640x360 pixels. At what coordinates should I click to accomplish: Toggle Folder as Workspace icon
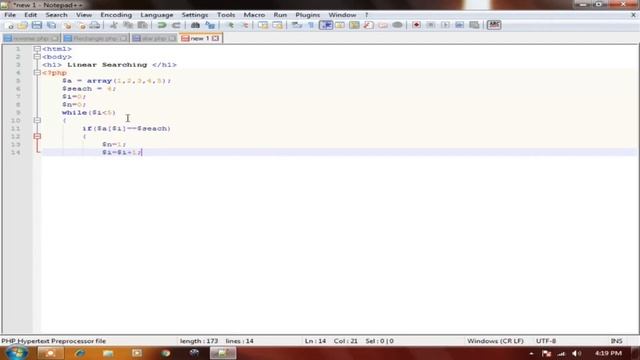(x=383, y=25)
